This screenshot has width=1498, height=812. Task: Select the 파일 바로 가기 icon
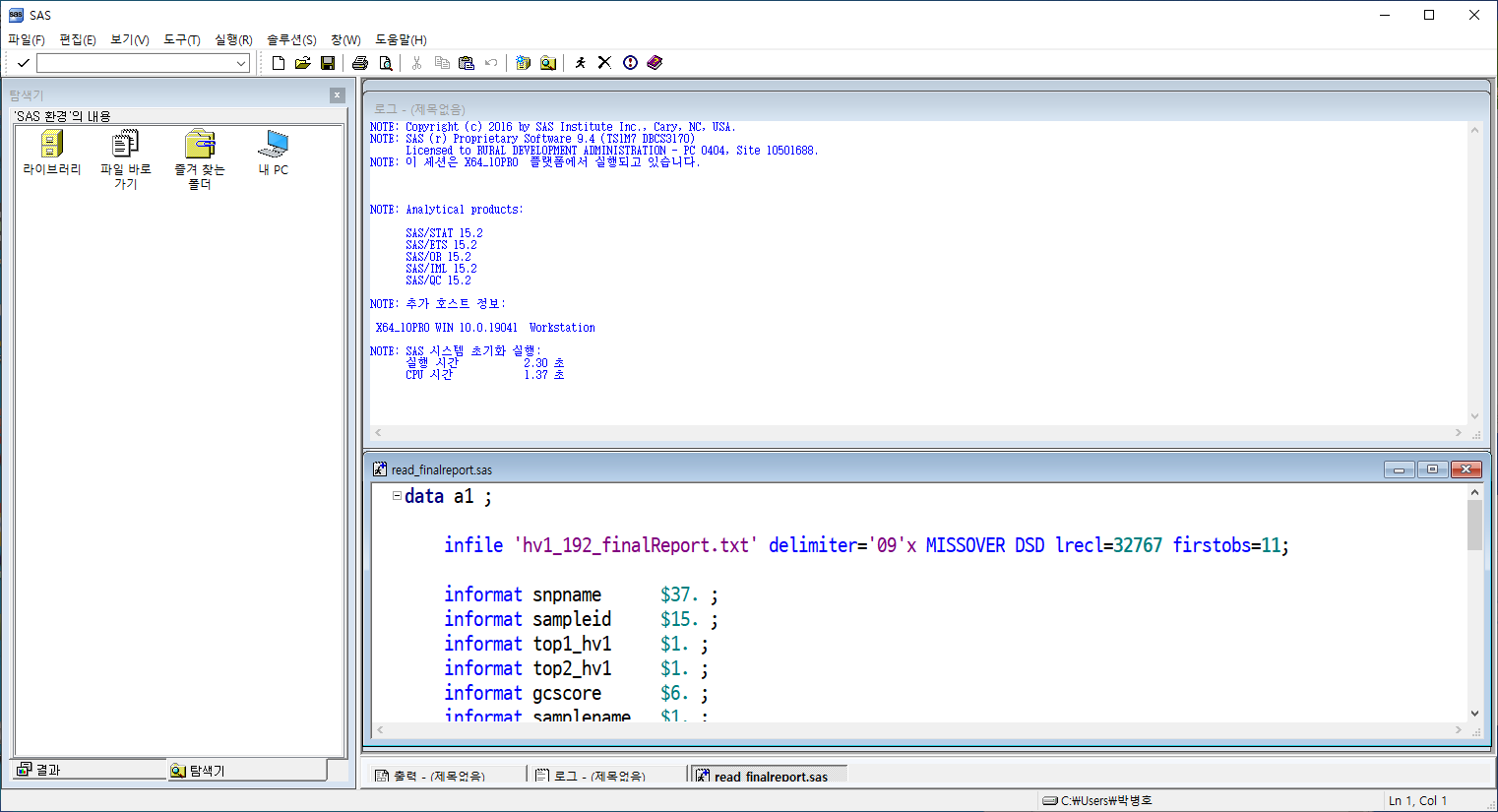click(126, 160)
